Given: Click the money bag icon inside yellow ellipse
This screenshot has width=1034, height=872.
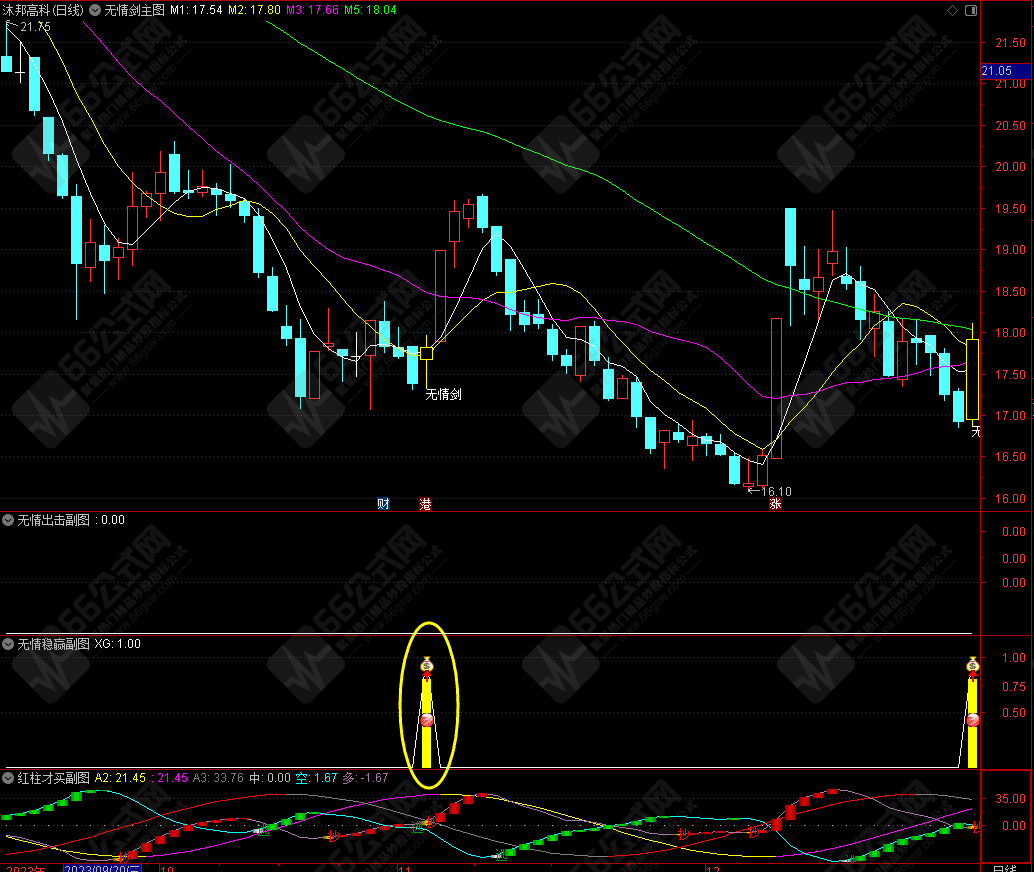Looking at the screenshot, I should pyautogui.click(x=427, y=664).
